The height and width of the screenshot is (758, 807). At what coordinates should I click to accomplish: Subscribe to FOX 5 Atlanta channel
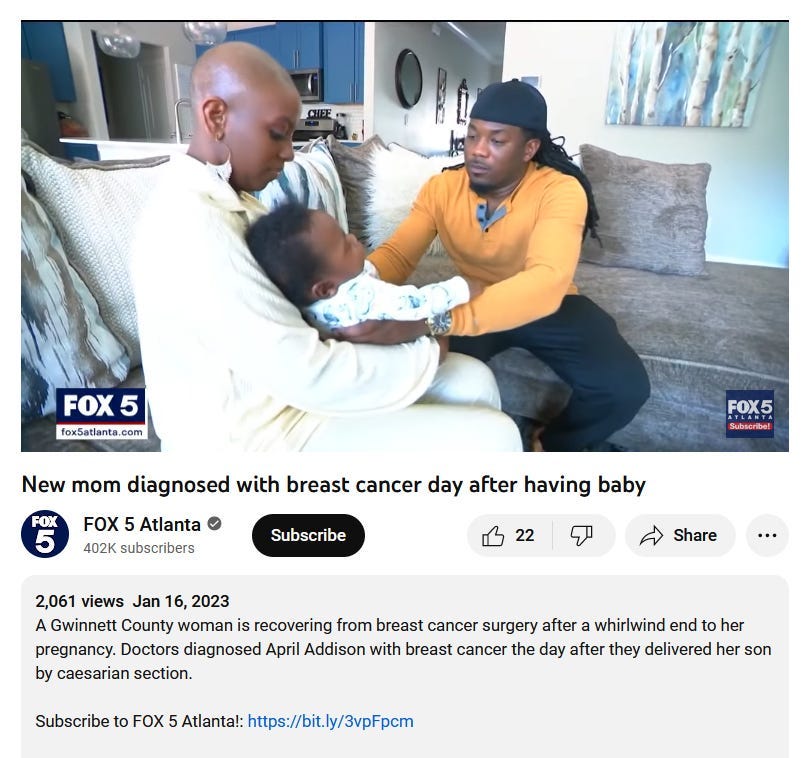coord(308,535)
